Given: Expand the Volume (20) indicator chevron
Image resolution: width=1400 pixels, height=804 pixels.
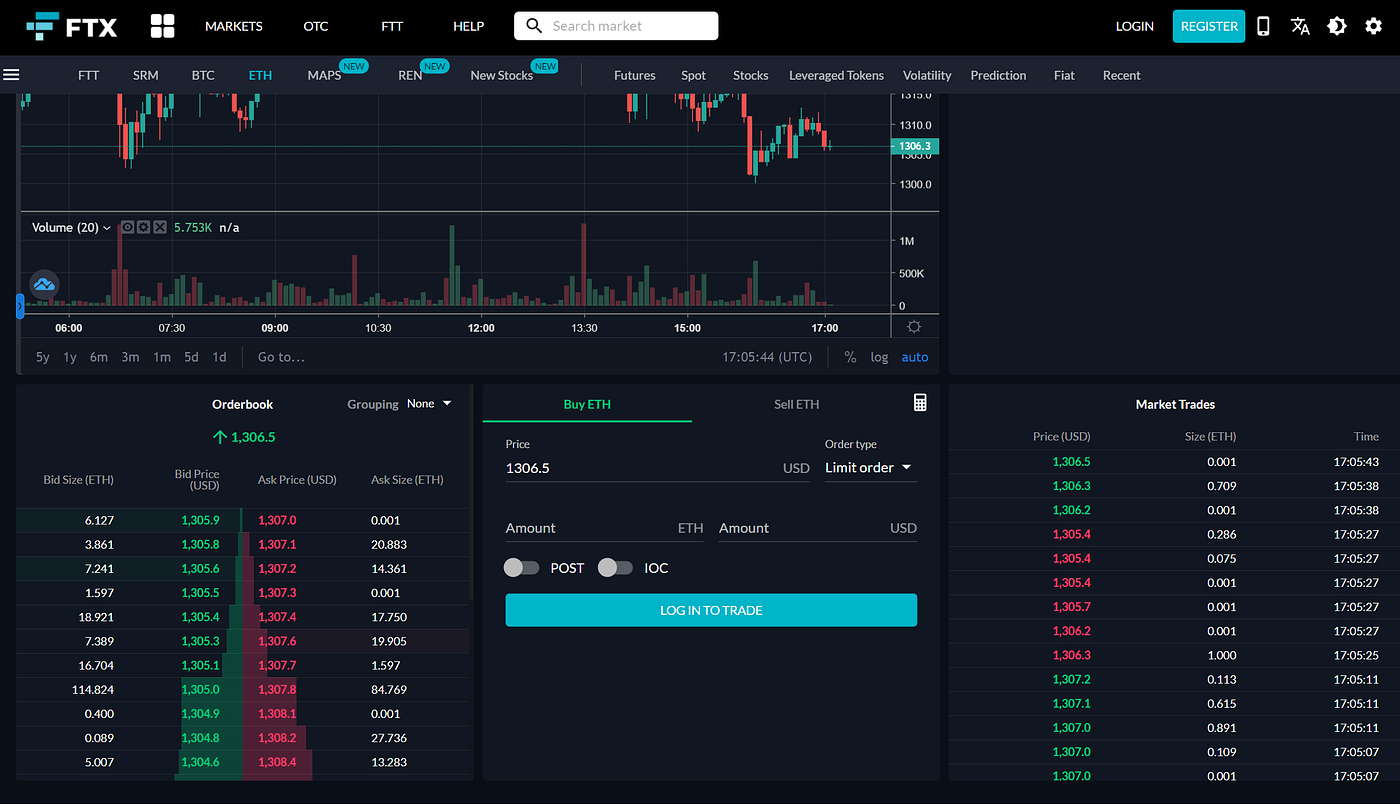Looking at the screenshot, I should 107,228.
